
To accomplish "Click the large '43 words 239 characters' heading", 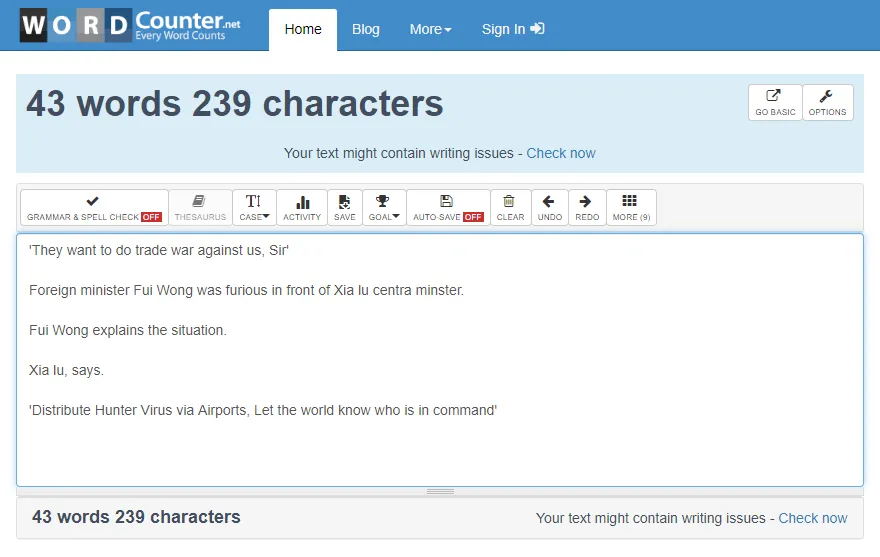I will tap(235, 104).
